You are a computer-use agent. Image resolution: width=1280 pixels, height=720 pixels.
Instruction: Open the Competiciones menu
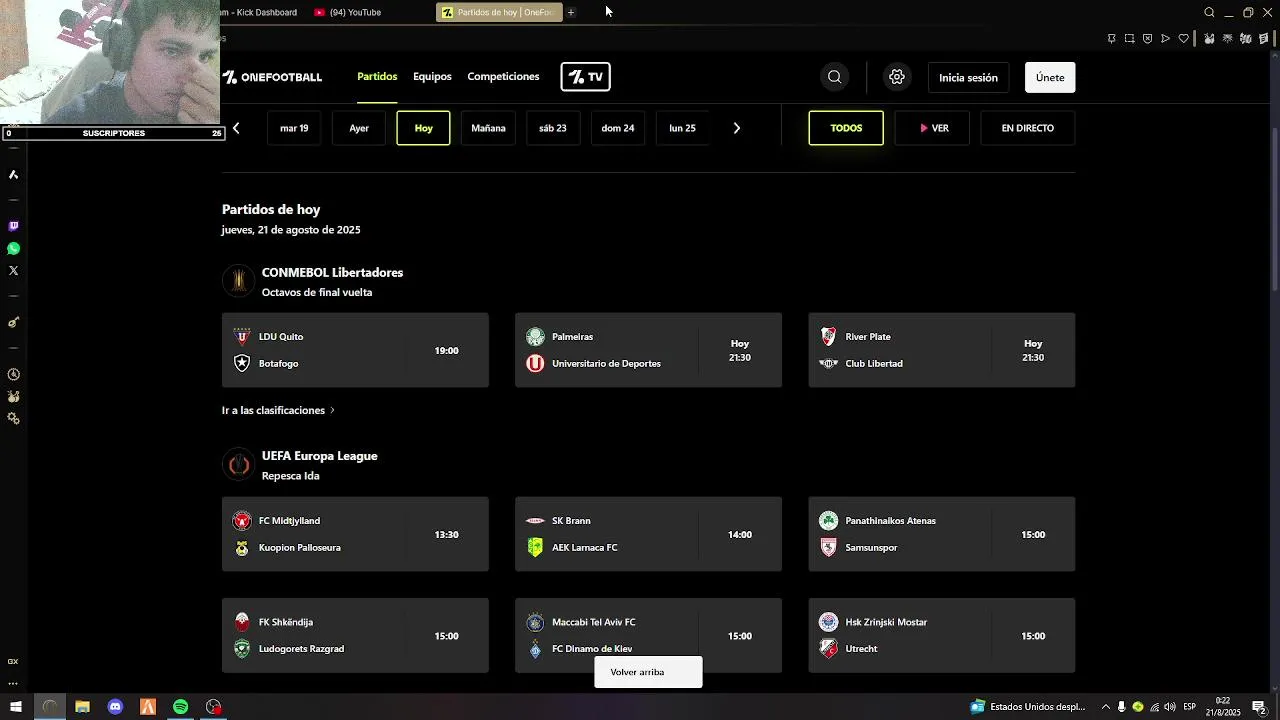click(503, 77)
